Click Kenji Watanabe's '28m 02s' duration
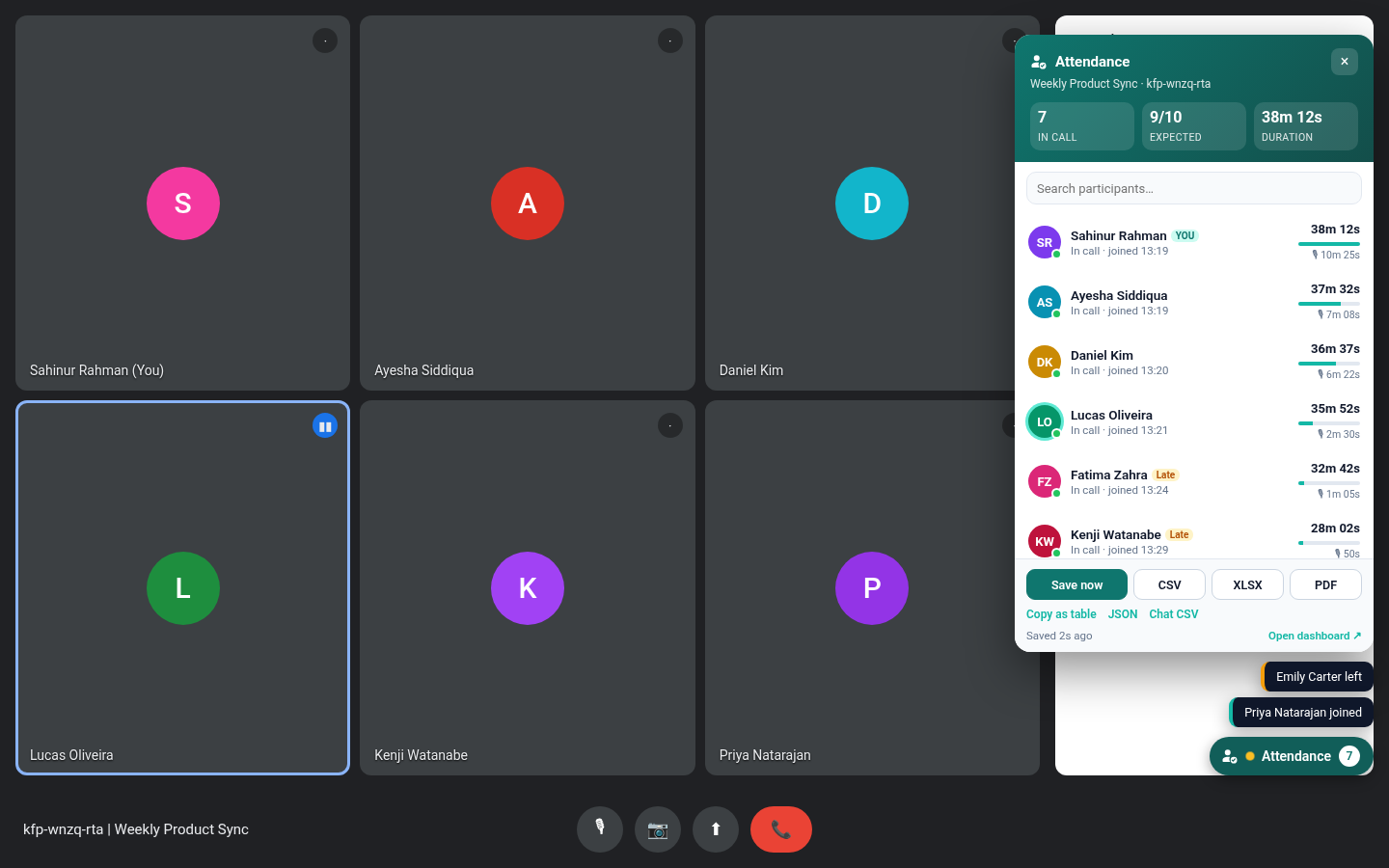The width and height of the screenshot is (1389, 868). pyautogui.click(x=1335, y=529)
